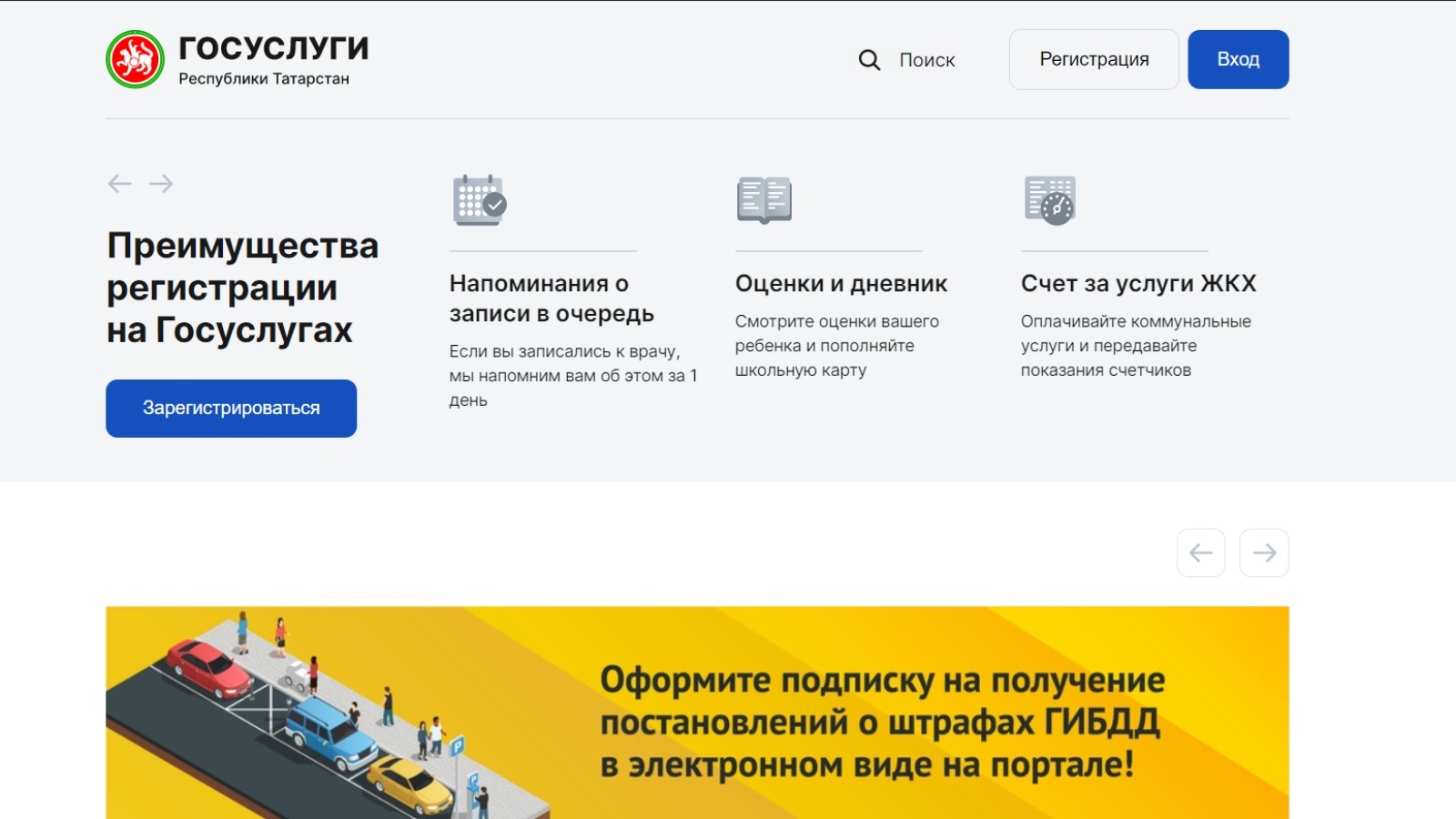1456x819 pixels.
Task: Click the Республики Татарстан subtitle
Action: coord(264,79)
